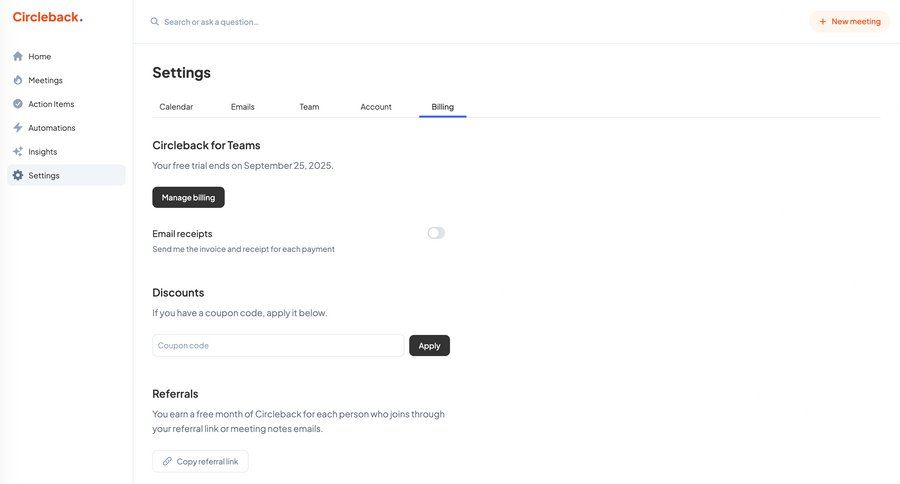Screen dimensions: 900x484
Task: Copy referral link
Action: [x=200, y=461]
